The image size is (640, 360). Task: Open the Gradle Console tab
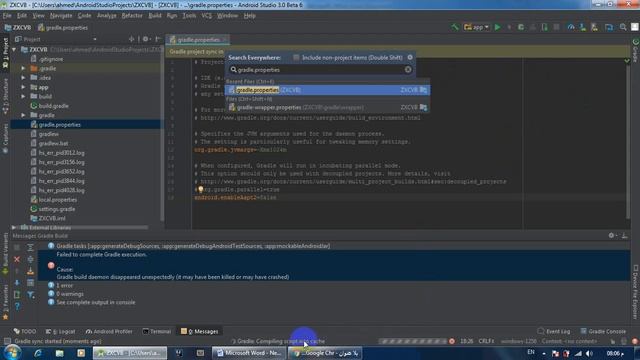coord(603,331)
